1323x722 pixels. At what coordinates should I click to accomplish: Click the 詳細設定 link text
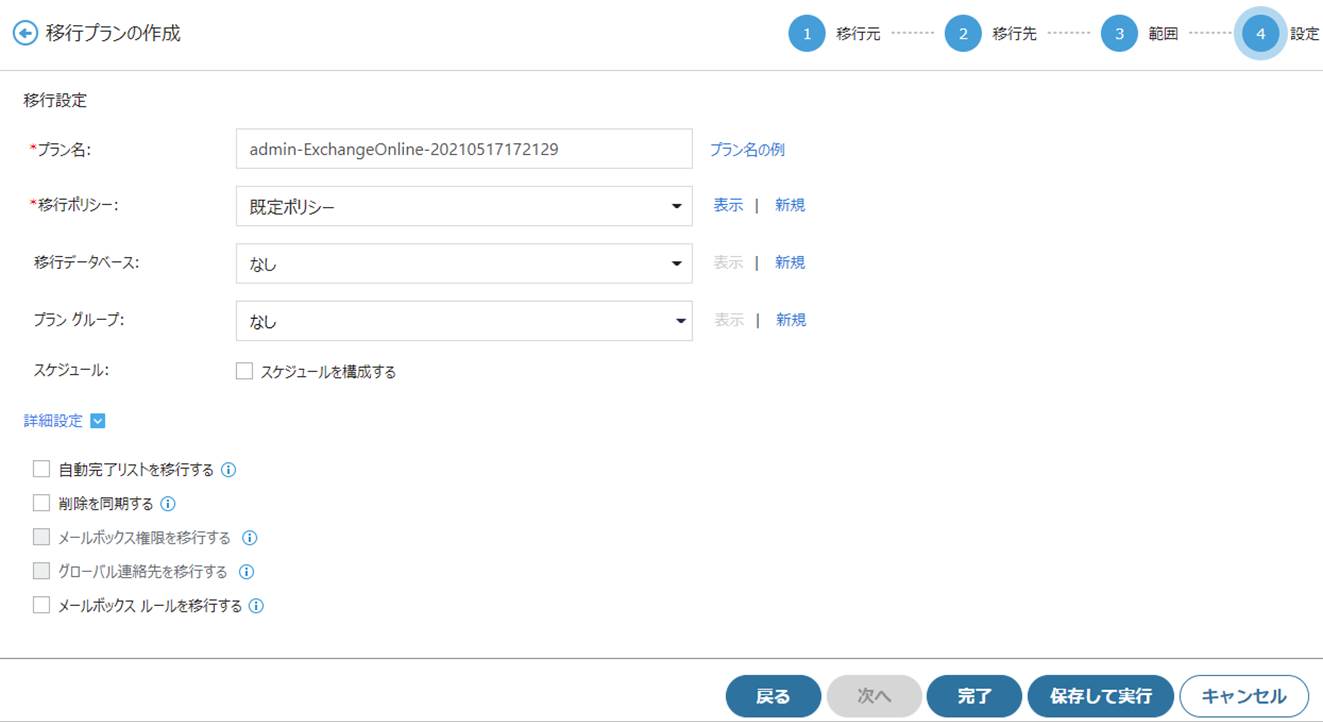53,421
